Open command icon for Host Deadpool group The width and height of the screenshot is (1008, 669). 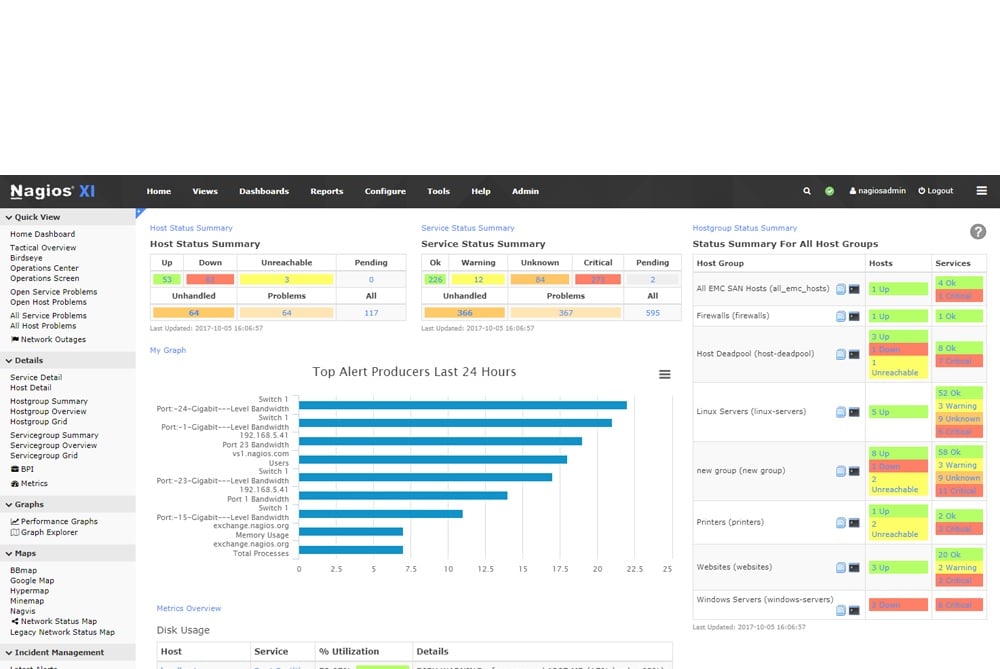[x=854, y=354]
